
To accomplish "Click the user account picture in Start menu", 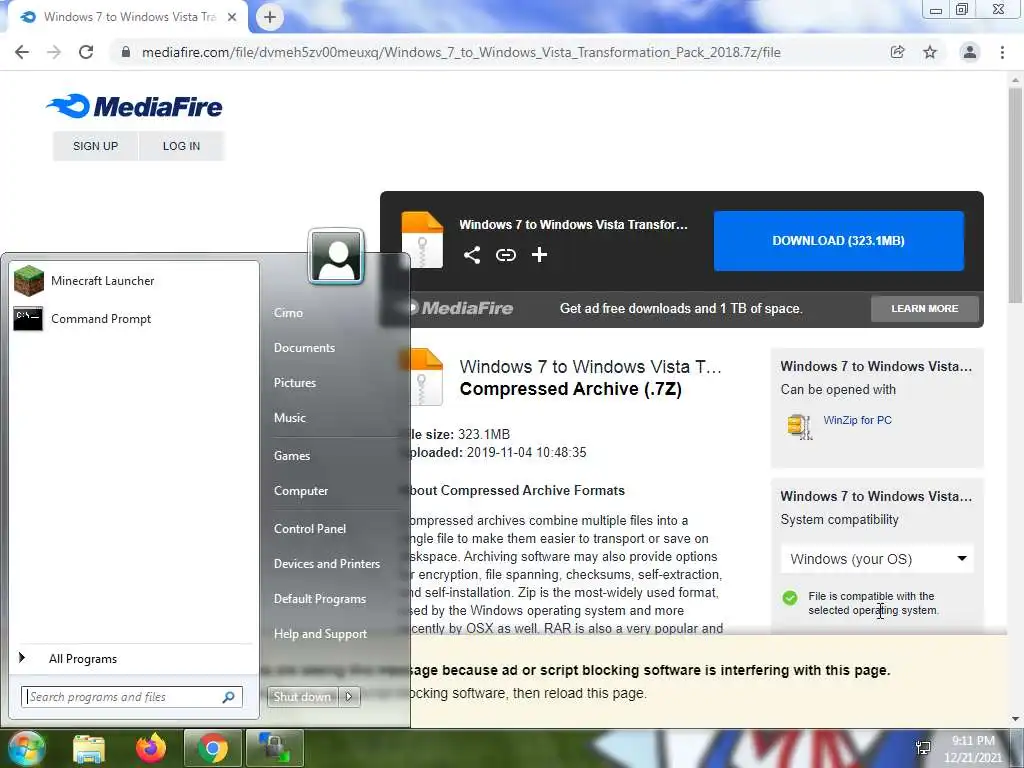I will pos(336,256).
